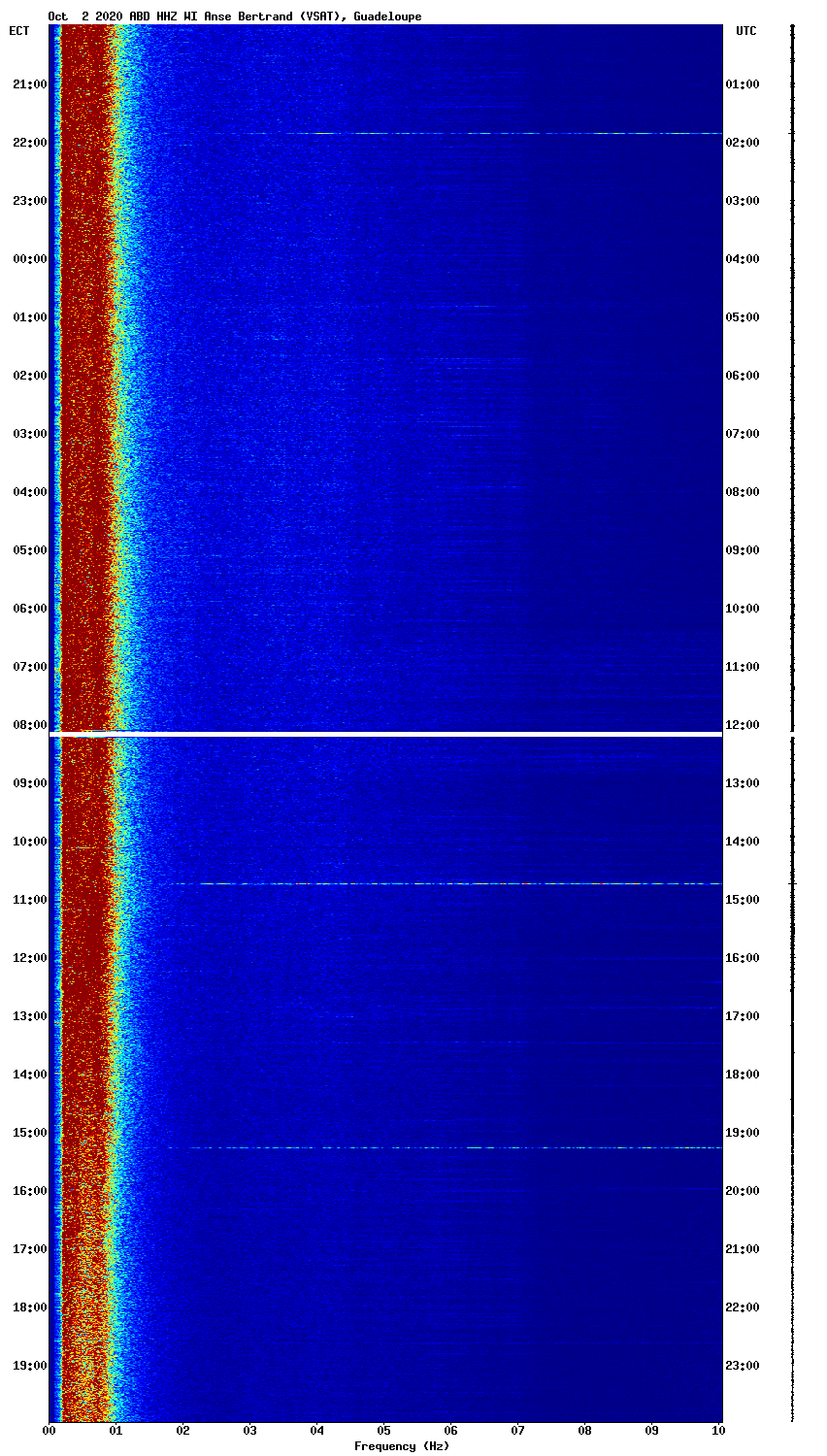Image resolution: width=827 pixels, height=1456 pixels.
Task: Select the 11:00 ECT time label
Action: point(29,900)
